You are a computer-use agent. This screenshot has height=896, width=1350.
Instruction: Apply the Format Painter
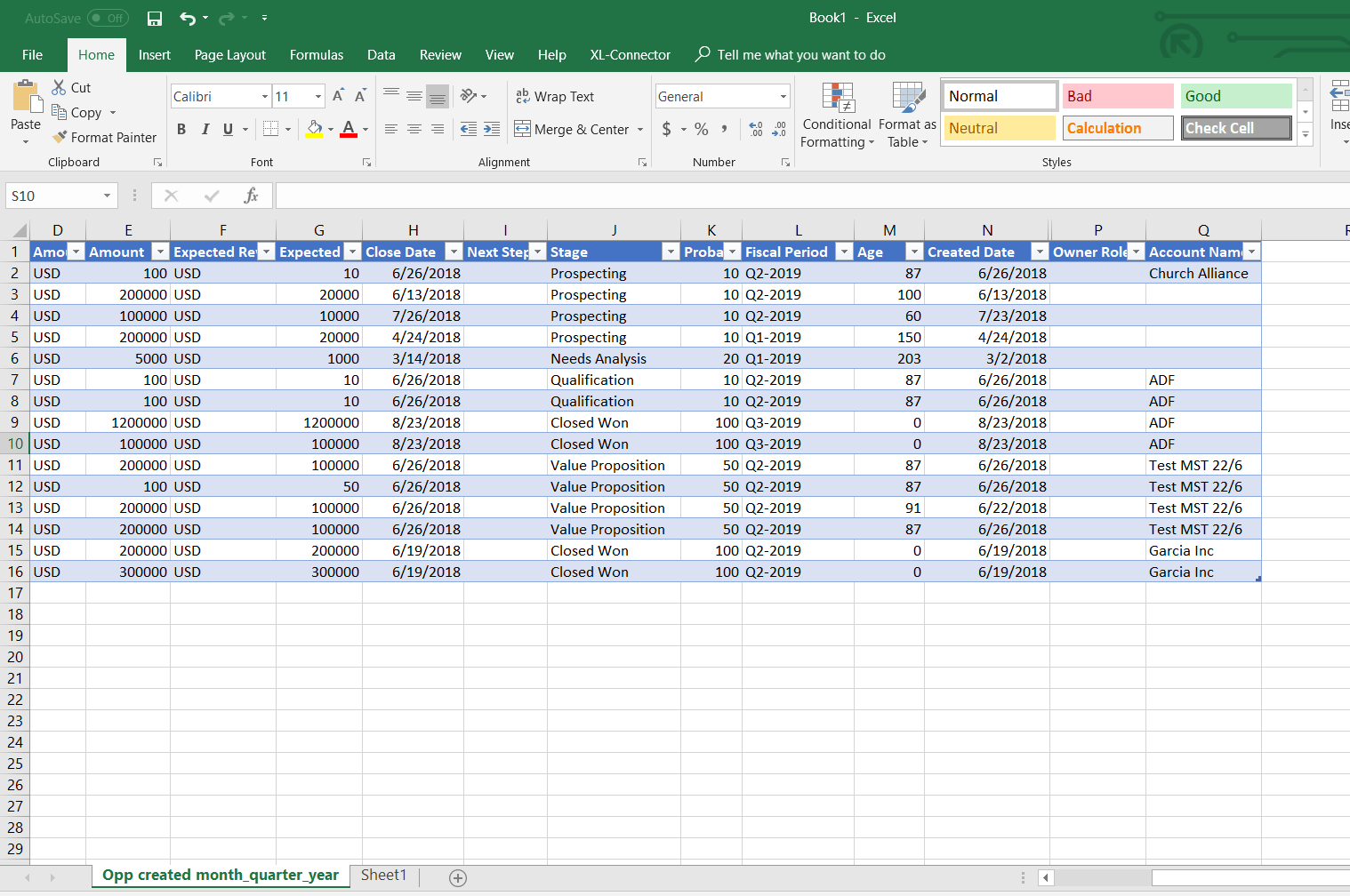click(104, 137)
